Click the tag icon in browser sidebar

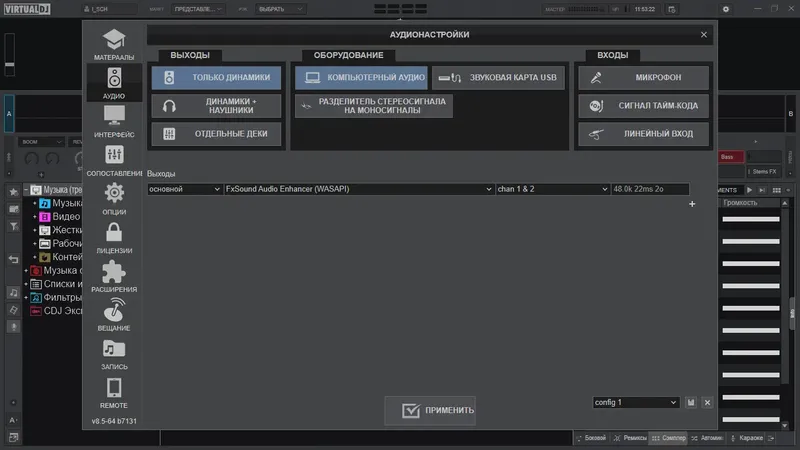(x=14, y=310)
